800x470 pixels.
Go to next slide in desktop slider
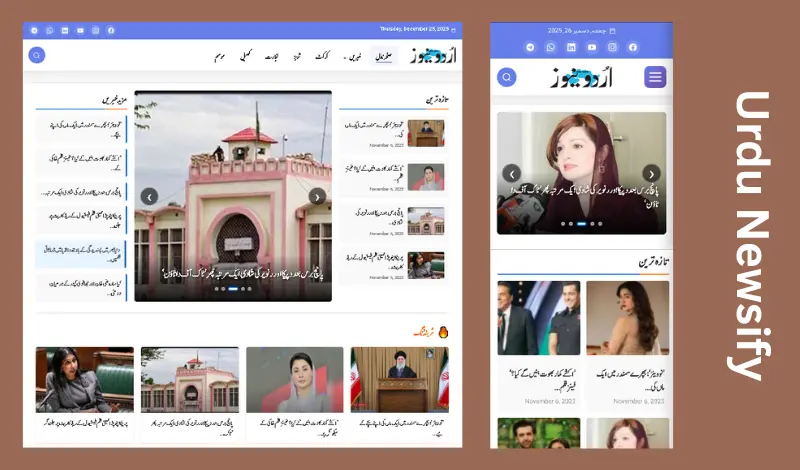[317, 196]
